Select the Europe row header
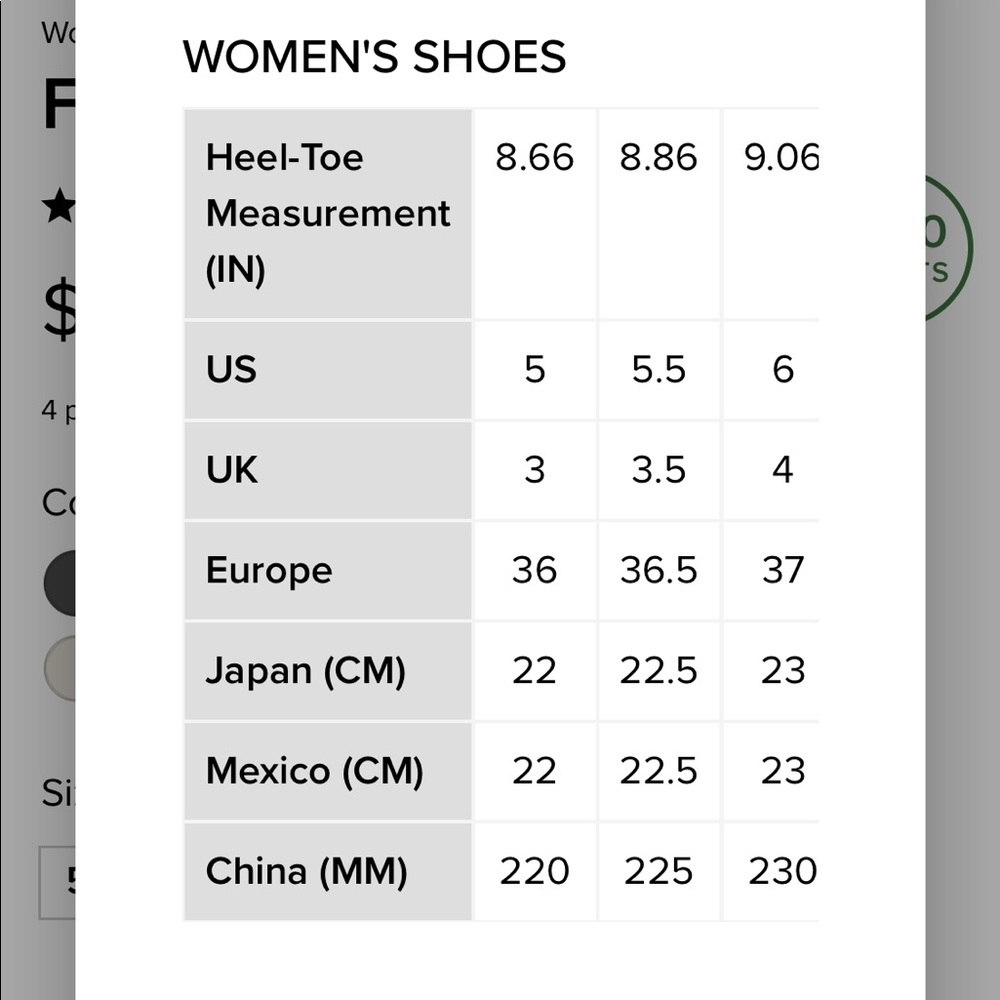The height and width of the screenshot is (1000, 1000). [x=328, y=570]
